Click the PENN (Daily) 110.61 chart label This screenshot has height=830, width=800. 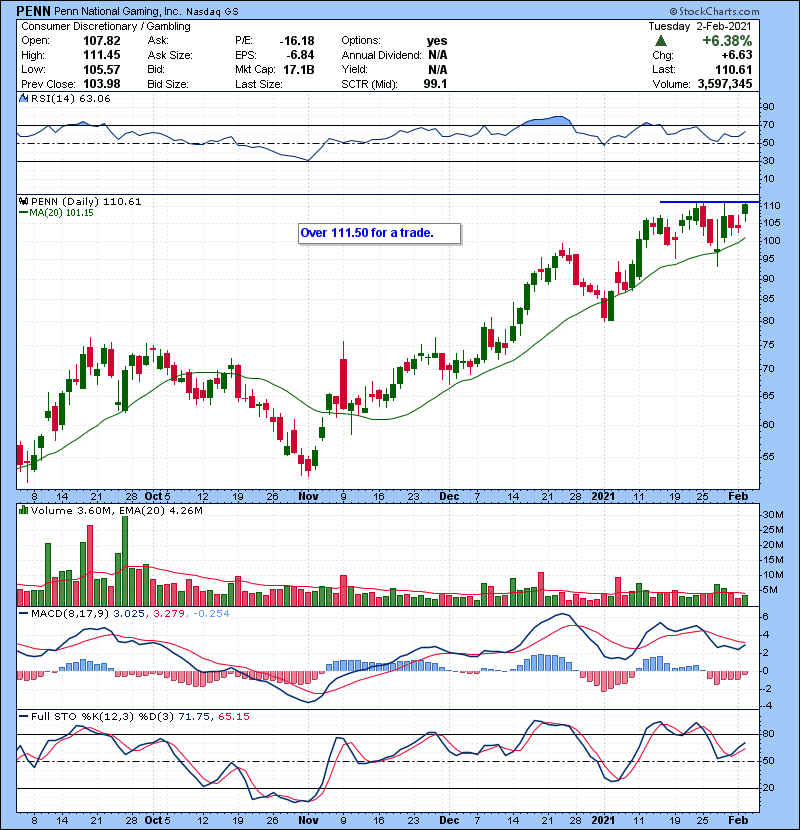(x=86, y=201)
